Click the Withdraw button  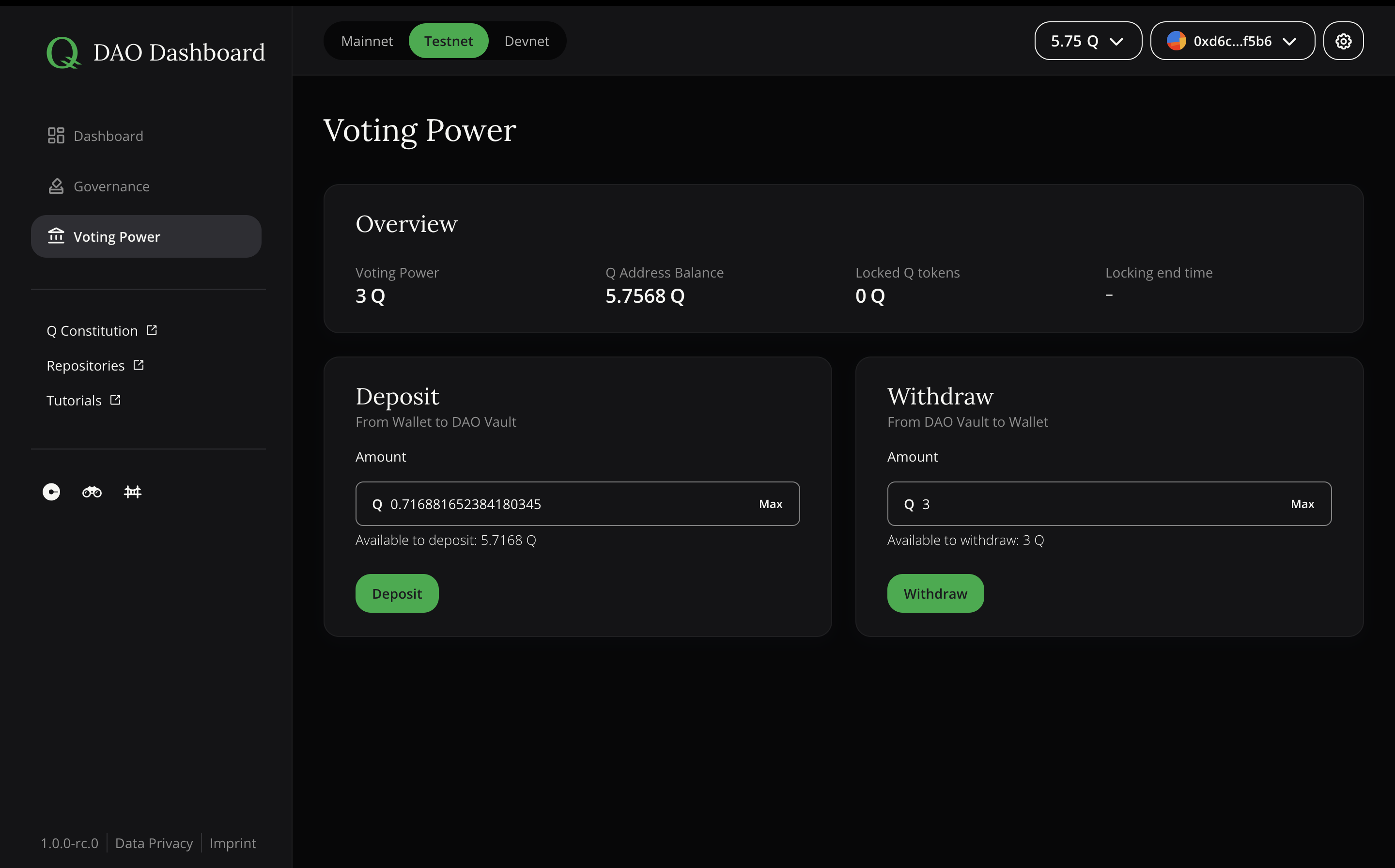935,593
